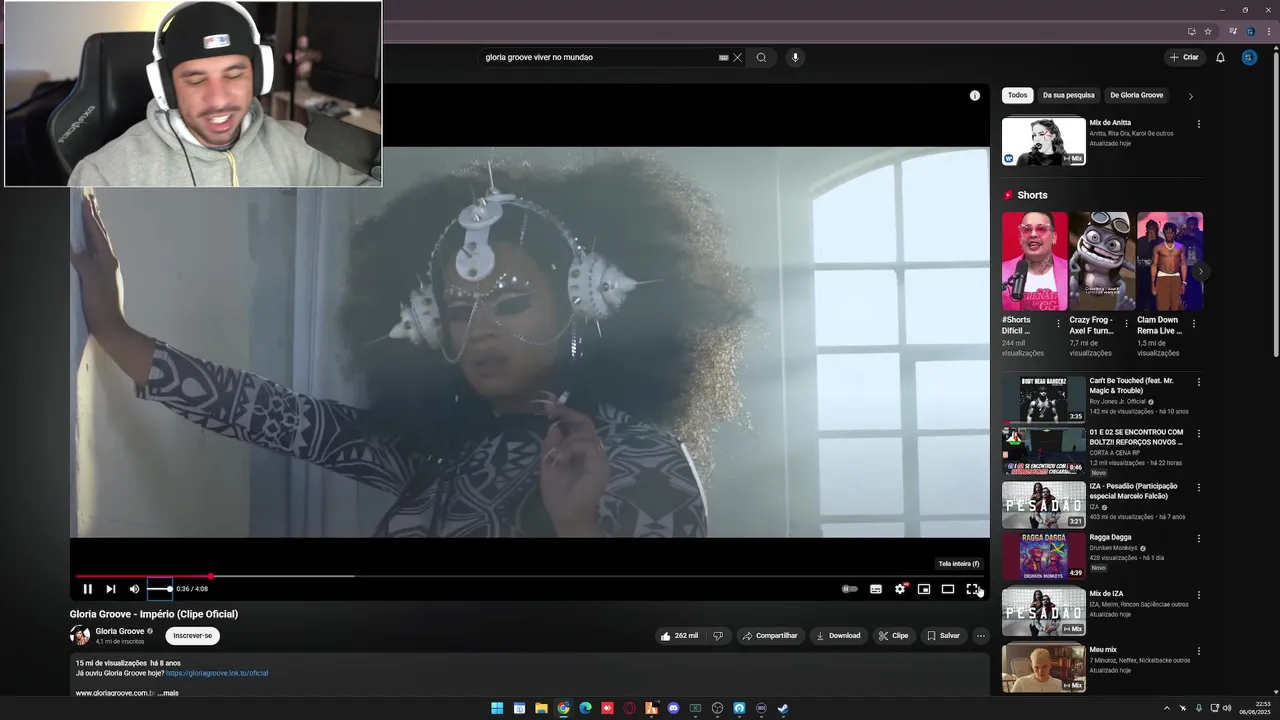Dislike the video
The width and height of the screenshot is (1280, 720).
point(718,636)
